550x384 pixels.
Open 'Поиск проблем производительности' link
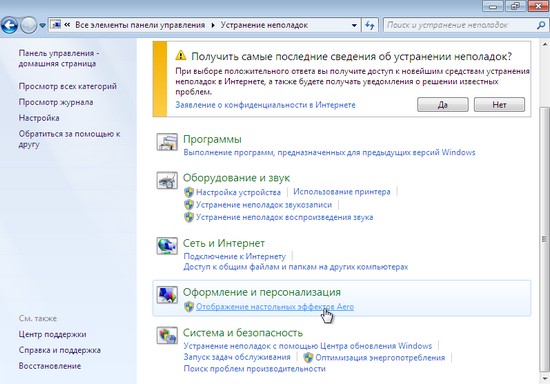(x=254, y=369)
